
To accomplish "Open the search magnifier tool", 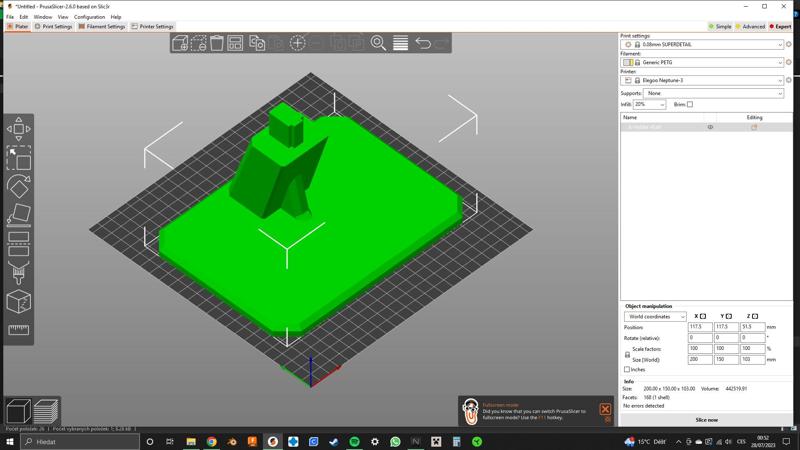I will pyautogui.click(x=378, y=43).
